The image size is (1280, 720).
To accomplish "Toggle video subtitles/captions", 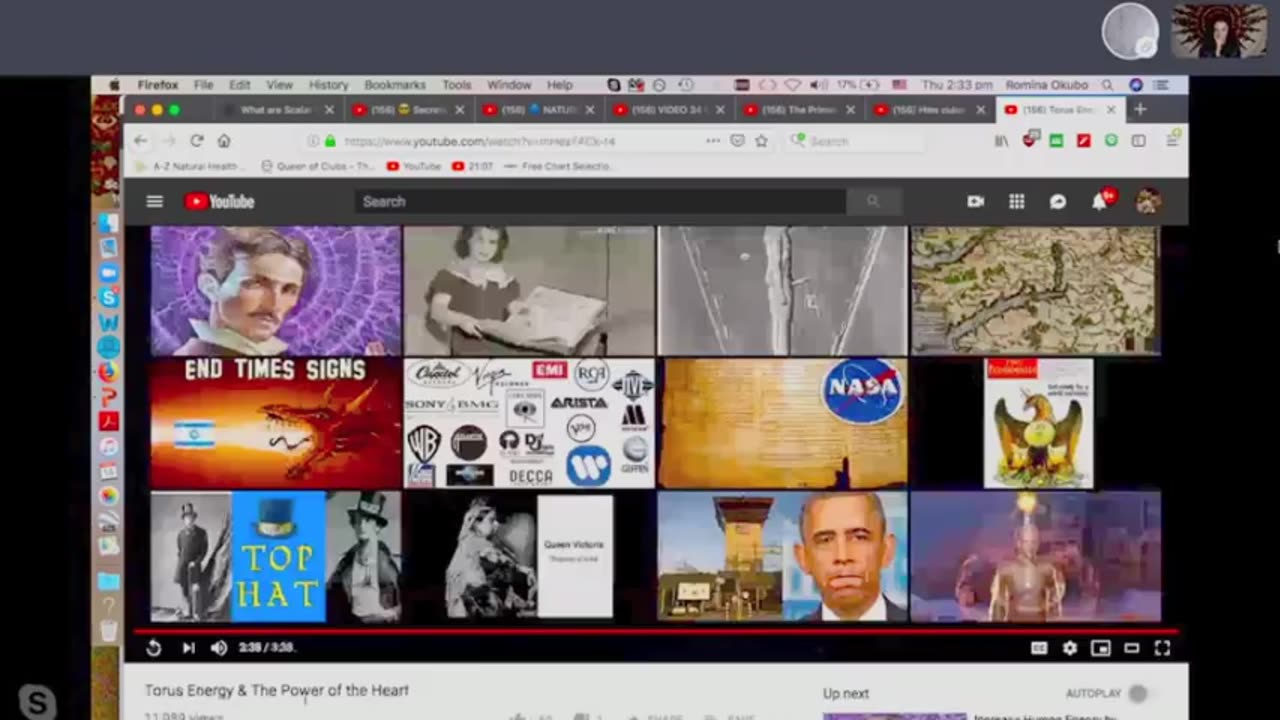I will 1039,648.
